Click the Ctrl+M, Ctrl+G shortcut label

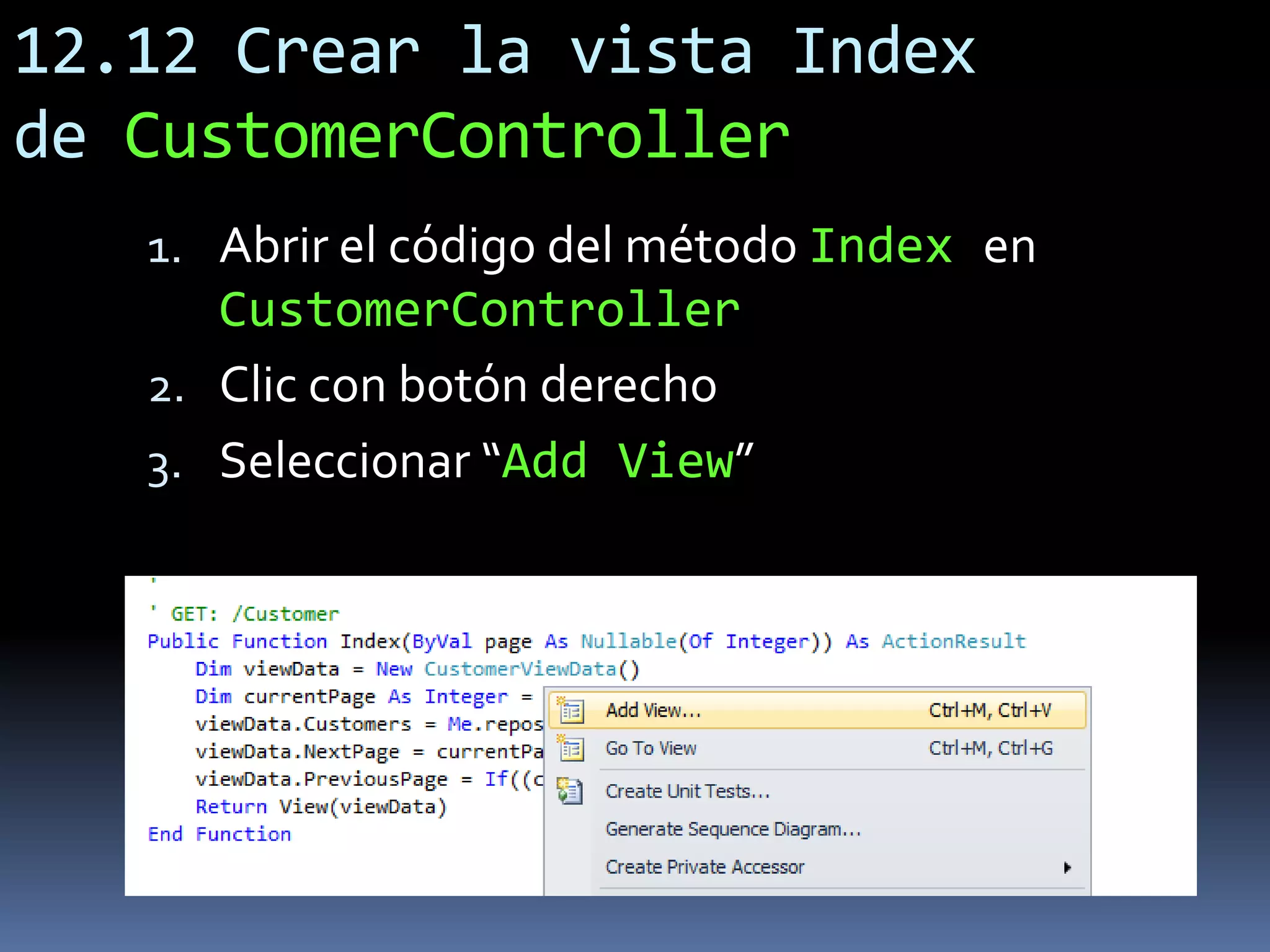point(990,749)
